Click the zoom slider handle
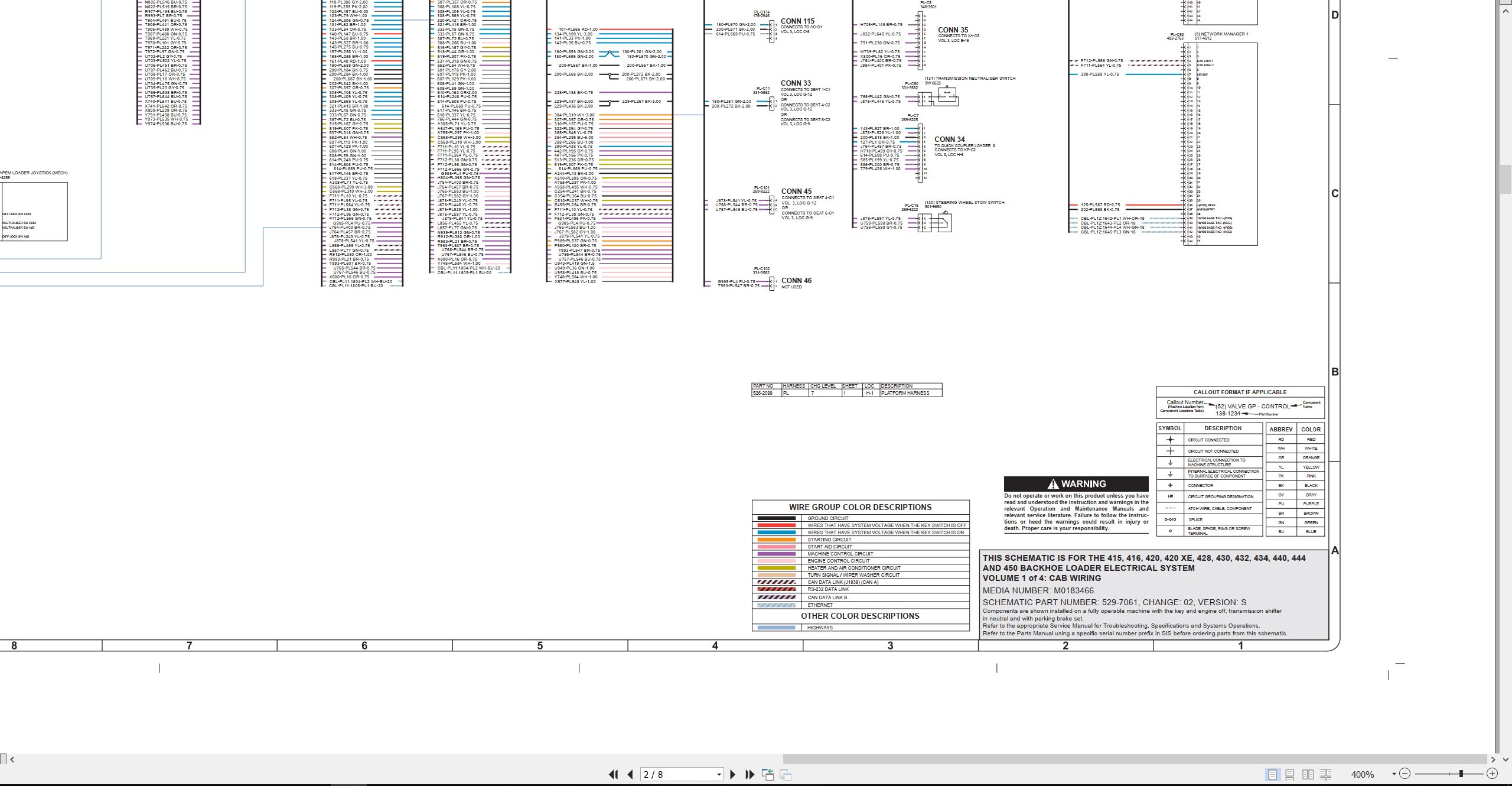Screen dimensions: 1512x786 tap(1461, 774)
